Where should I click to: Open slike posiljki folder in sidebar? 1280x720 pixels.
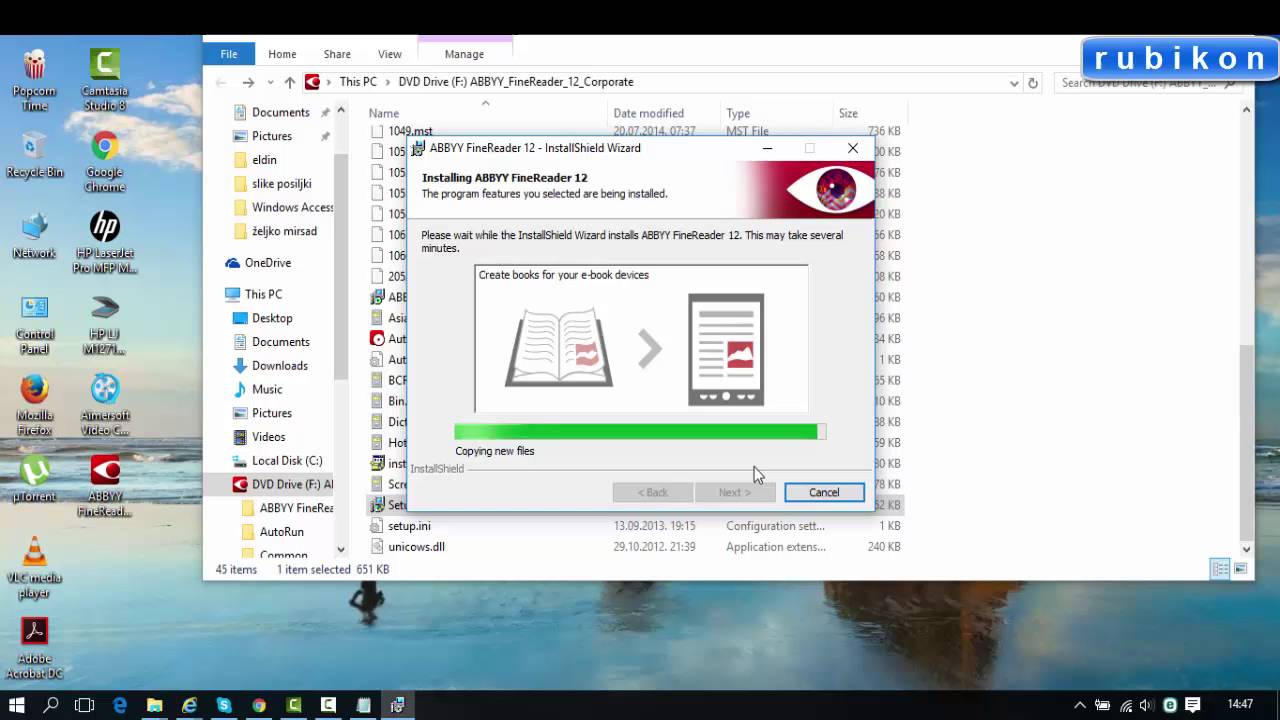pos(281,184)
